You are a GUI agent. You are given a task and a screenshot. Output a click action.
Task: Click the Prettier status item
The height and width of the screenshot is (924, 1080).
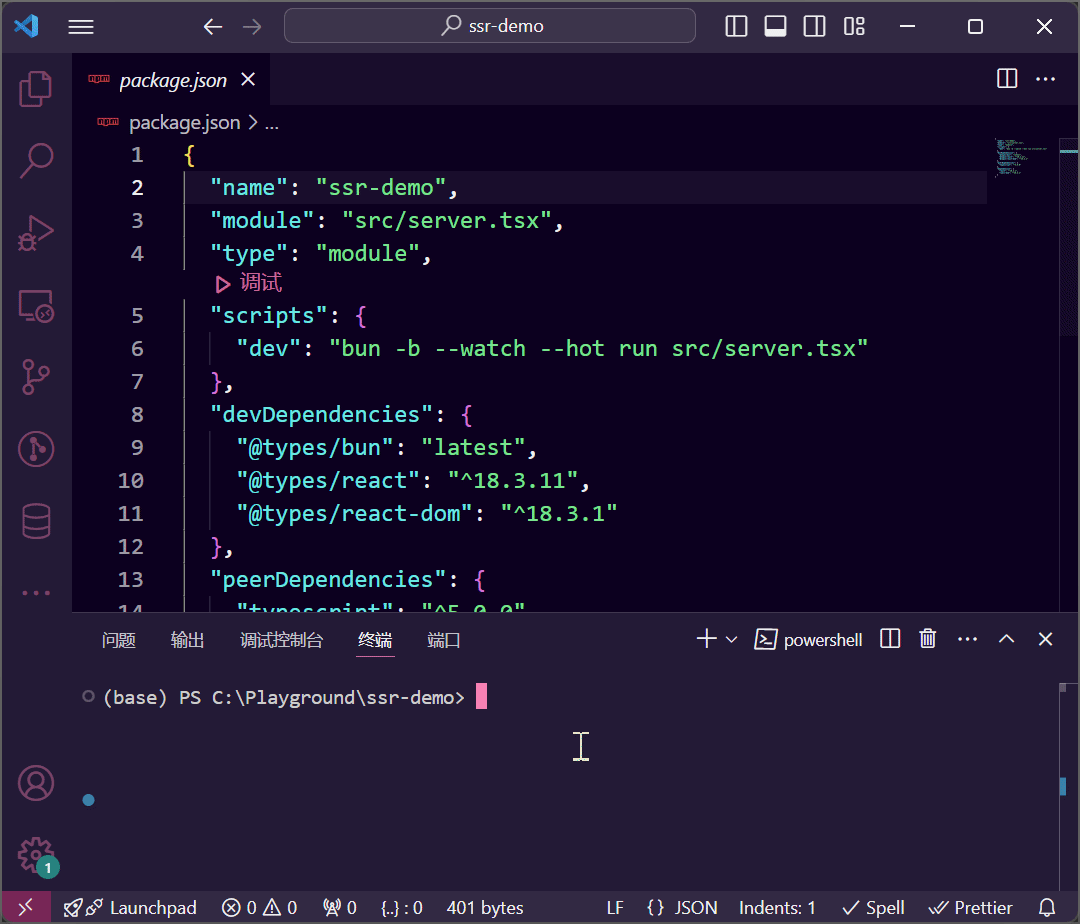tap(970, 908)
